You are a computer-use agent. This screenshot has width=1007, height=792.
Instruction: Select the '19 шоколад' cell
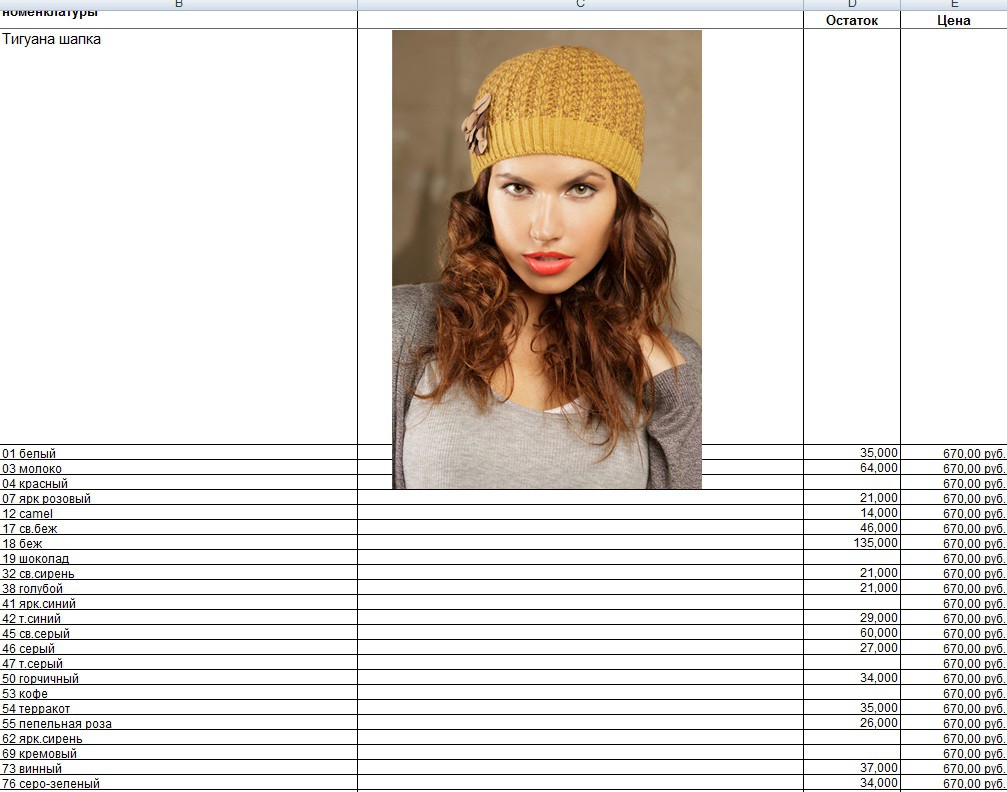[x=179, y=558]
